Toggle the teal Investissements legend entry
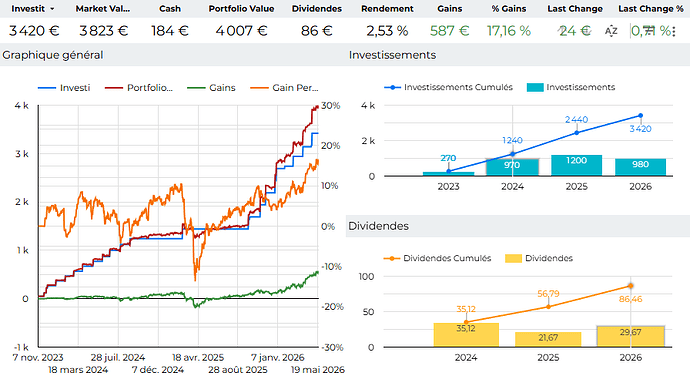This screenshot has height=385, width=690. pyautogui.click(x=571, y=87)
